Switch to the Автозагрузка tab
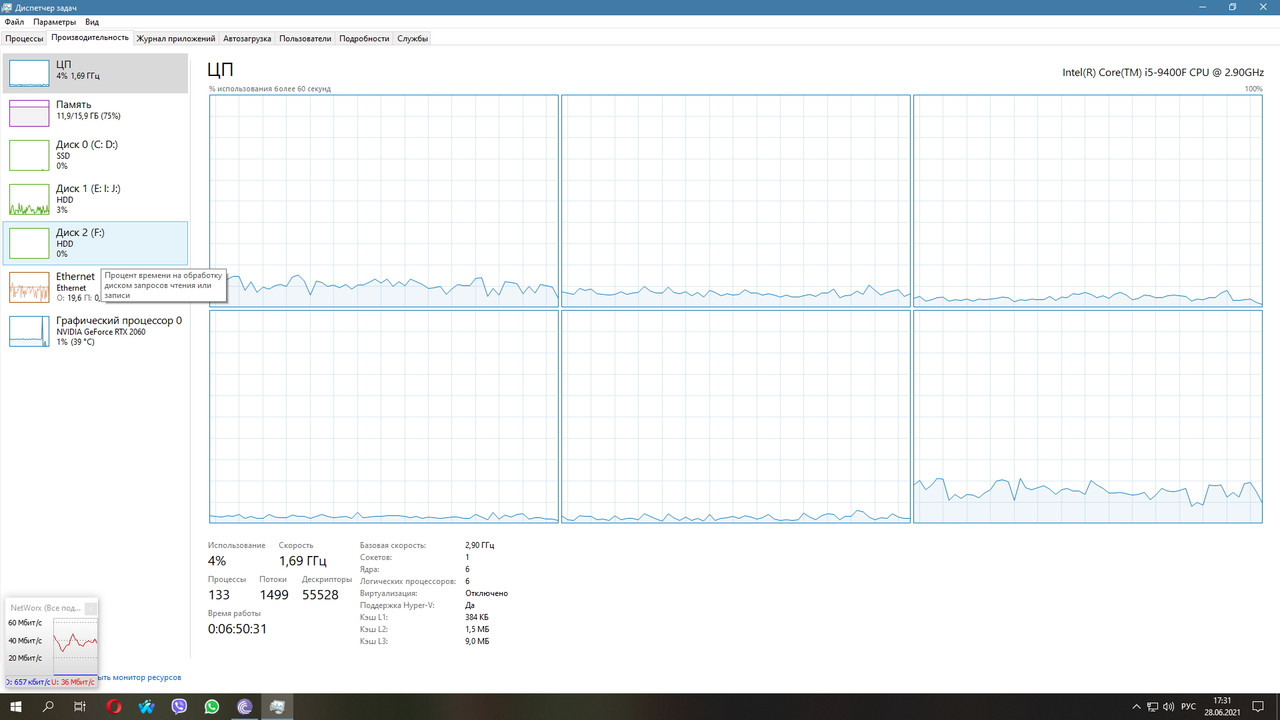 click(x=247, y=38)
